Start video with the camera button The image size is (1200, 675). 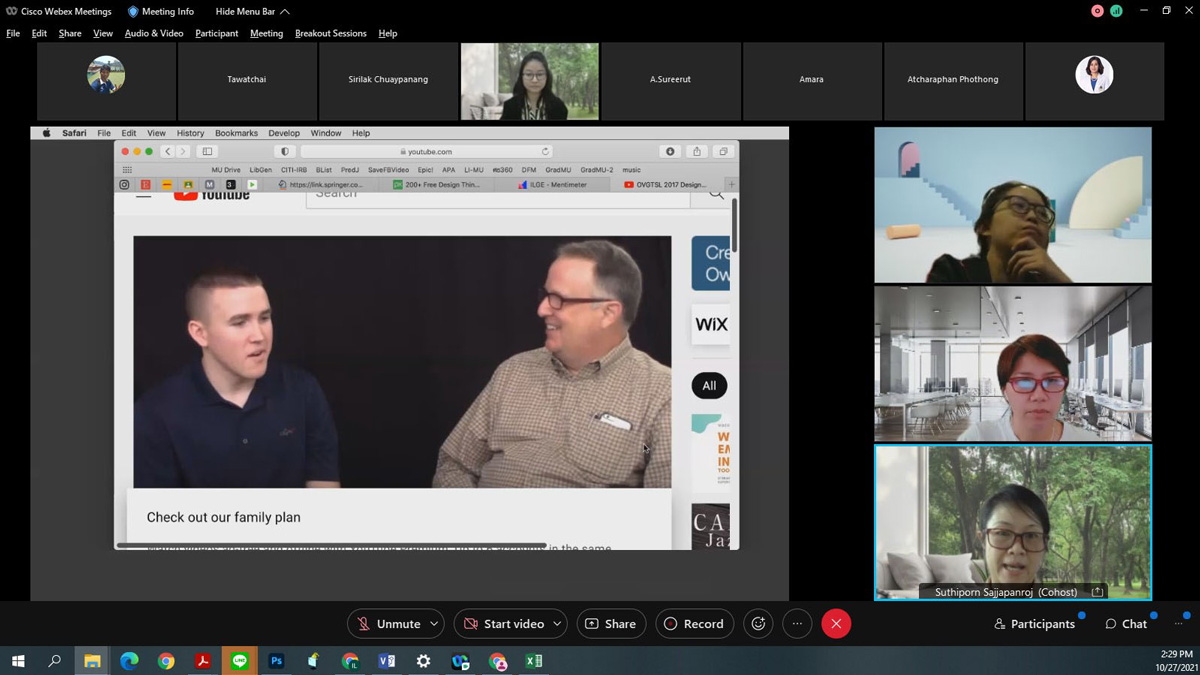[x=503, y=624]
